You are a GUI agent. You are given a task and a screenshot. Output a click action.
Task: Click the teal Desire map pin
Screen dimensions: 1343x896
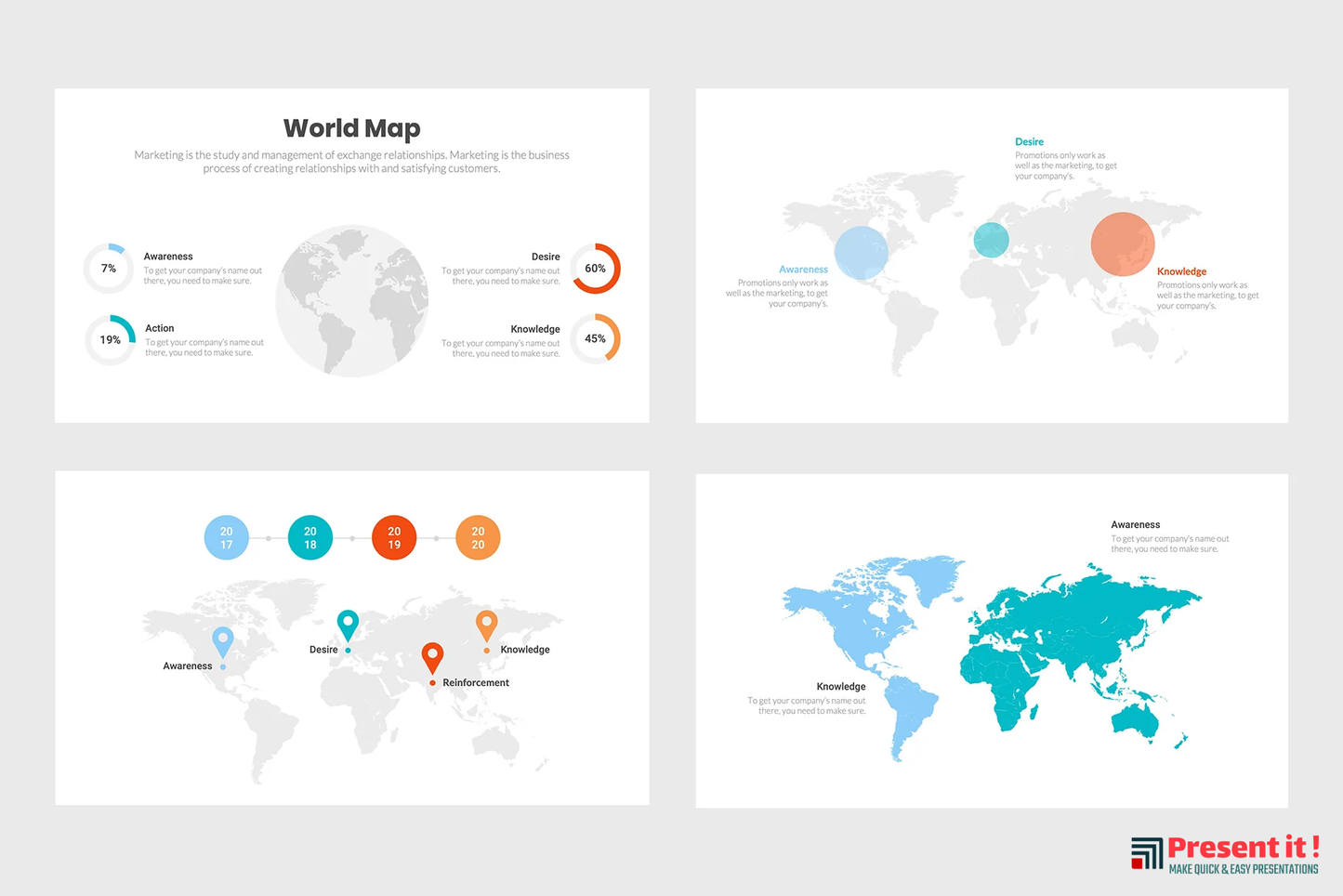[x=348, y=624]
